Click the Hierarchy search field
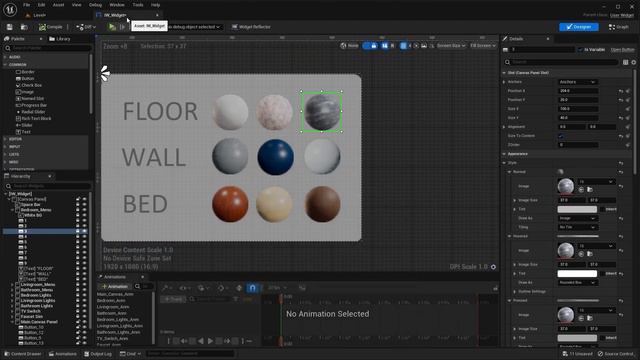Screen dimensions: 640x360 click(48, 186)
